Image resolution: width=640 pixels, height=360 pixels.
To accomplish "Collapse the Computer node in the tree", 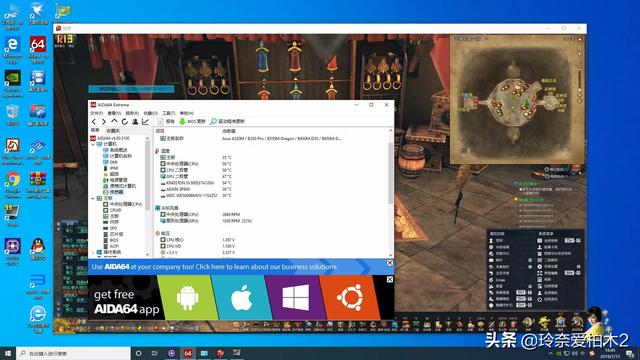I will pyautogui.click(x=93, y=144).
